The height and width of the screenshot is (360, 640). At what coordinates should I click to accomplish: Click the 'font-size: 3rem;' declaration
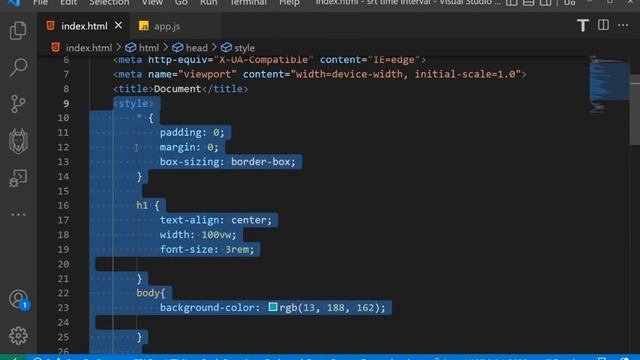pyautogui.click(x=207, y=249)
